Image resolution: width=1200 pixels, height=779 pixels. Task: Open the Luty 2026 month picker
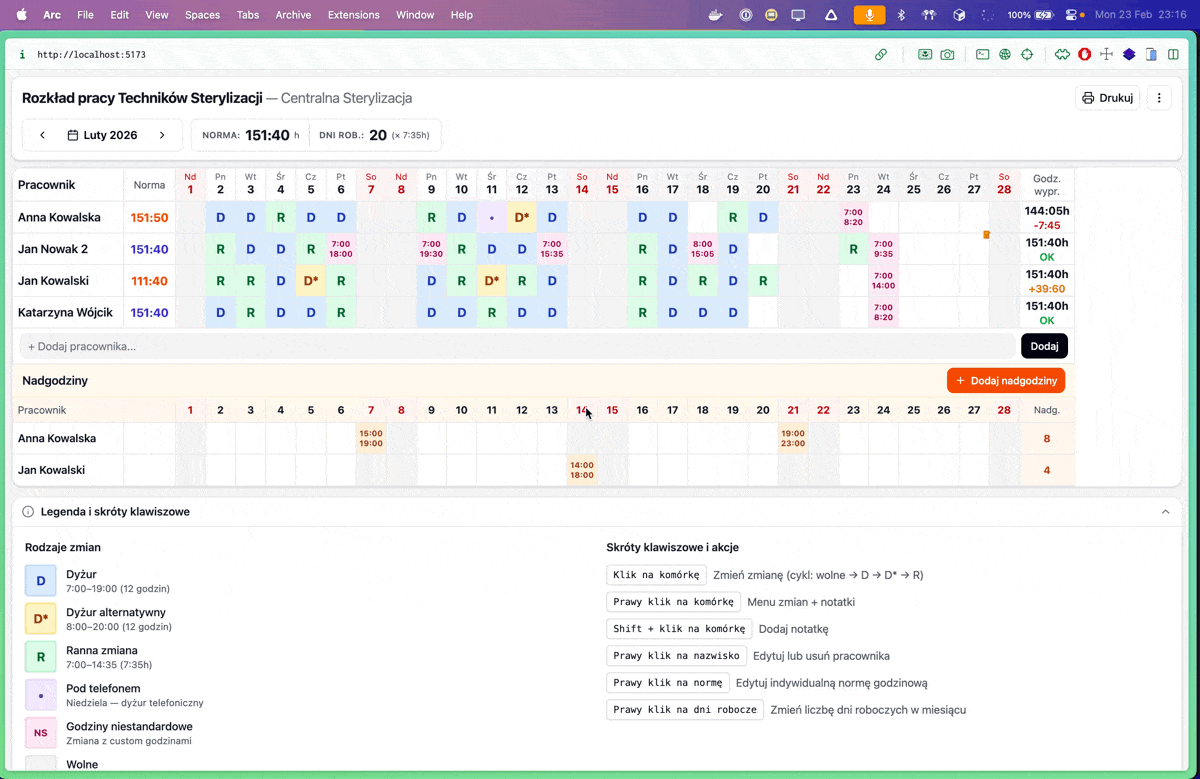[x=102, y=135]
